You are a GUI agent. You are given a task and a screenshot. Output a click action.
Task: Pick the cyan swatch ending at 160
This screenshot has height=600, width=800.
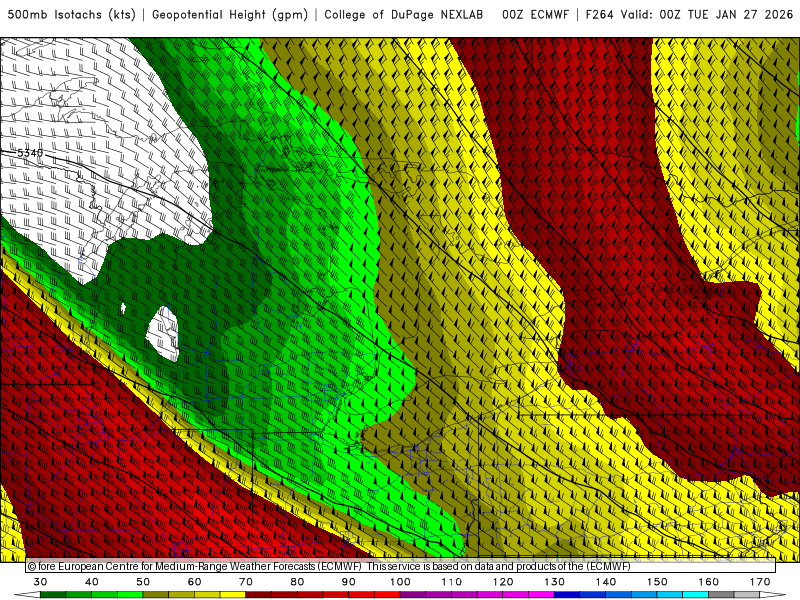tap(695, 595)
